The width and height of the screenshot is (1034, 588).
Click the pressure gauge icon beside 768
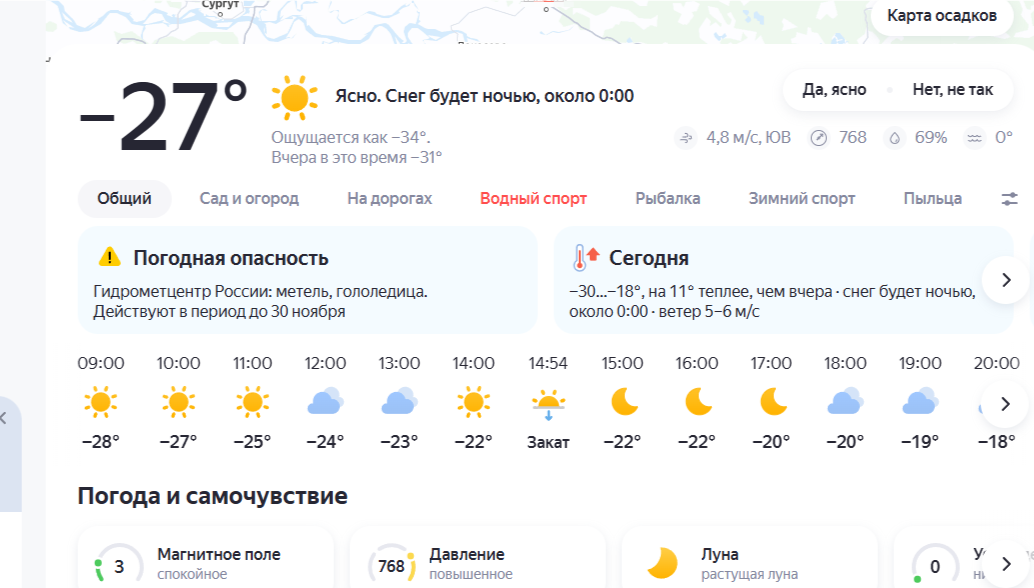tap(818, 138)
